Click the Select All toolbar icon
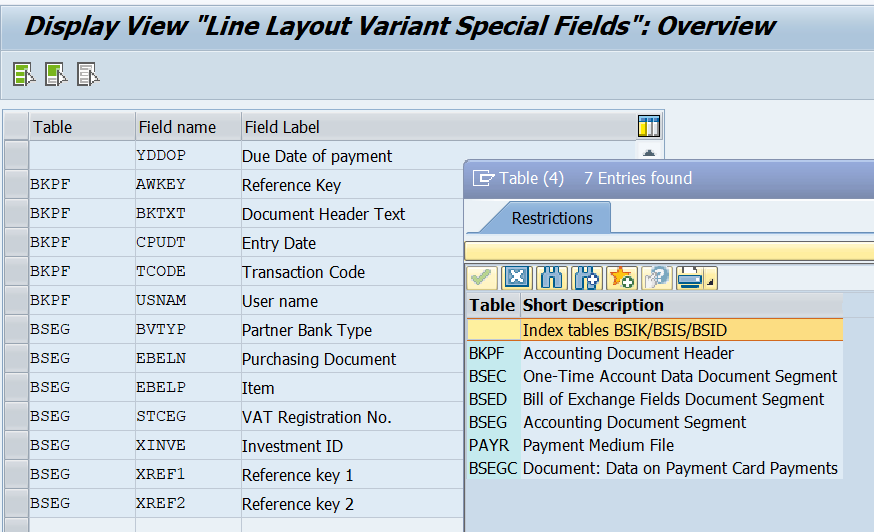Image resolution: width=874 pixels, height=532 pixels. (x=24, y=74)
